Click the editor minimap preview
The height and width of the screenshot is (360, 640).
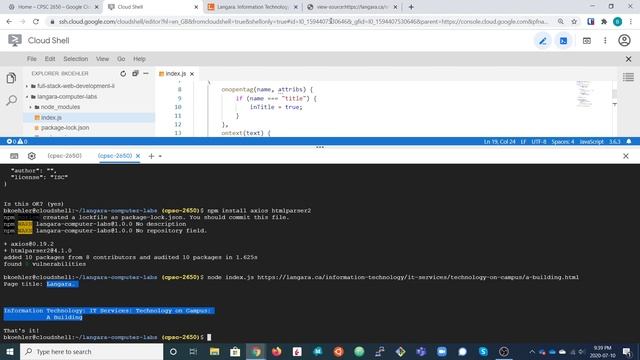584,94
